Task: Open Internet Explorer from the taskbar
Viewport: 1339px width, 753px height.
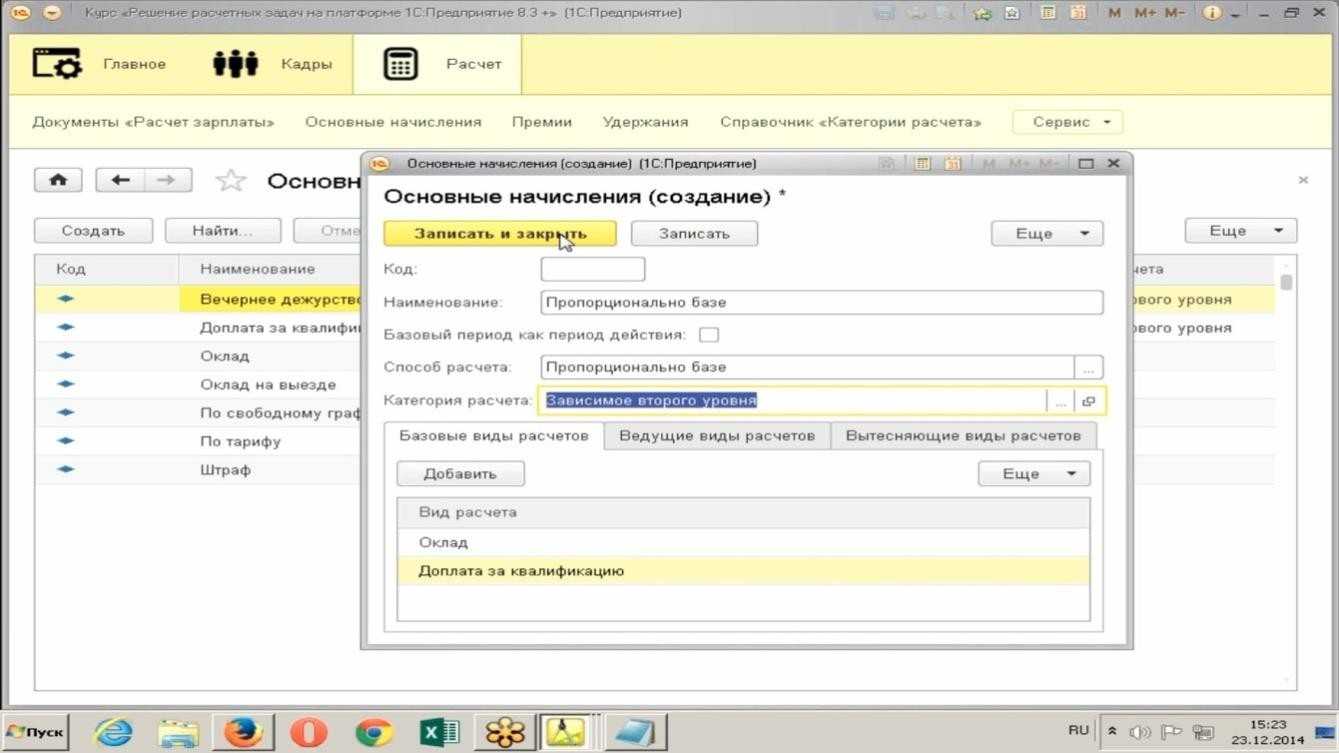Action: click(113, 733)
